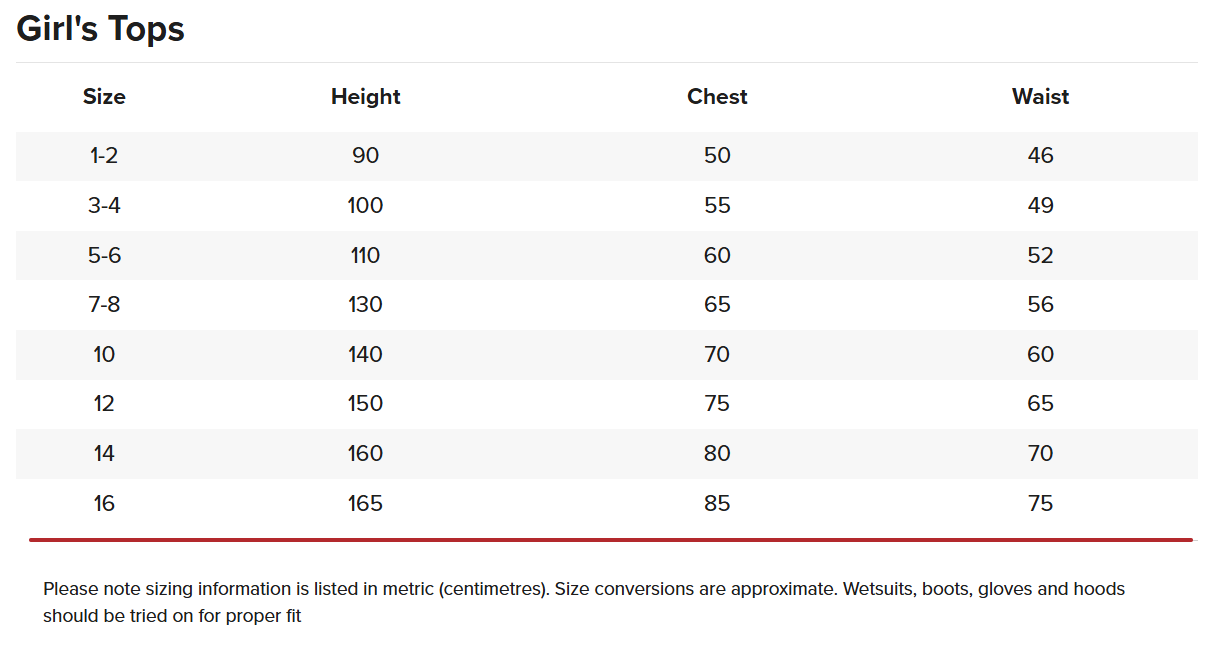This screenshot has width=1225, height=648.
Task: Click size 3-4 row label
Action: coord(104,206)
